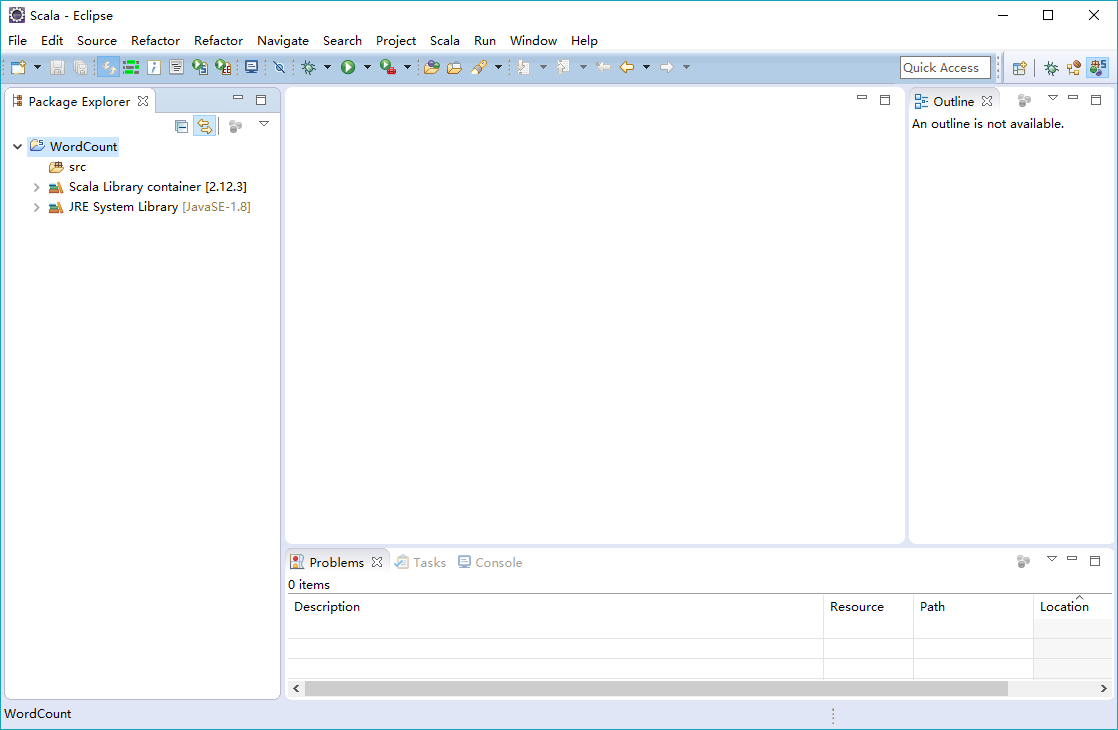This screenshot has height=730, width=1118.
Task: Click Collapse All in Package Explorer
Action: pyautogui.click(x=182, y=126)
